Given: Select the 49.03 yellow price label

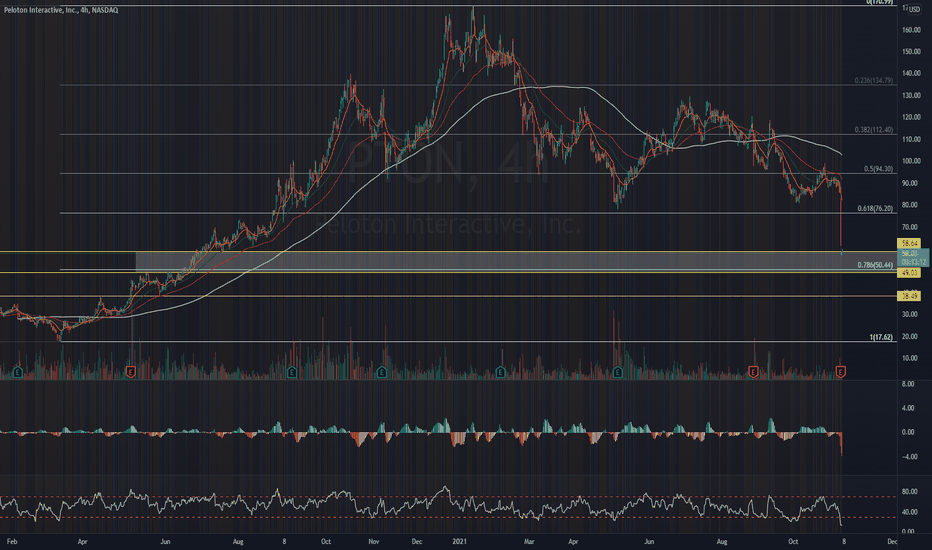Looking at the screenshot, I should [x=908, y=272].
